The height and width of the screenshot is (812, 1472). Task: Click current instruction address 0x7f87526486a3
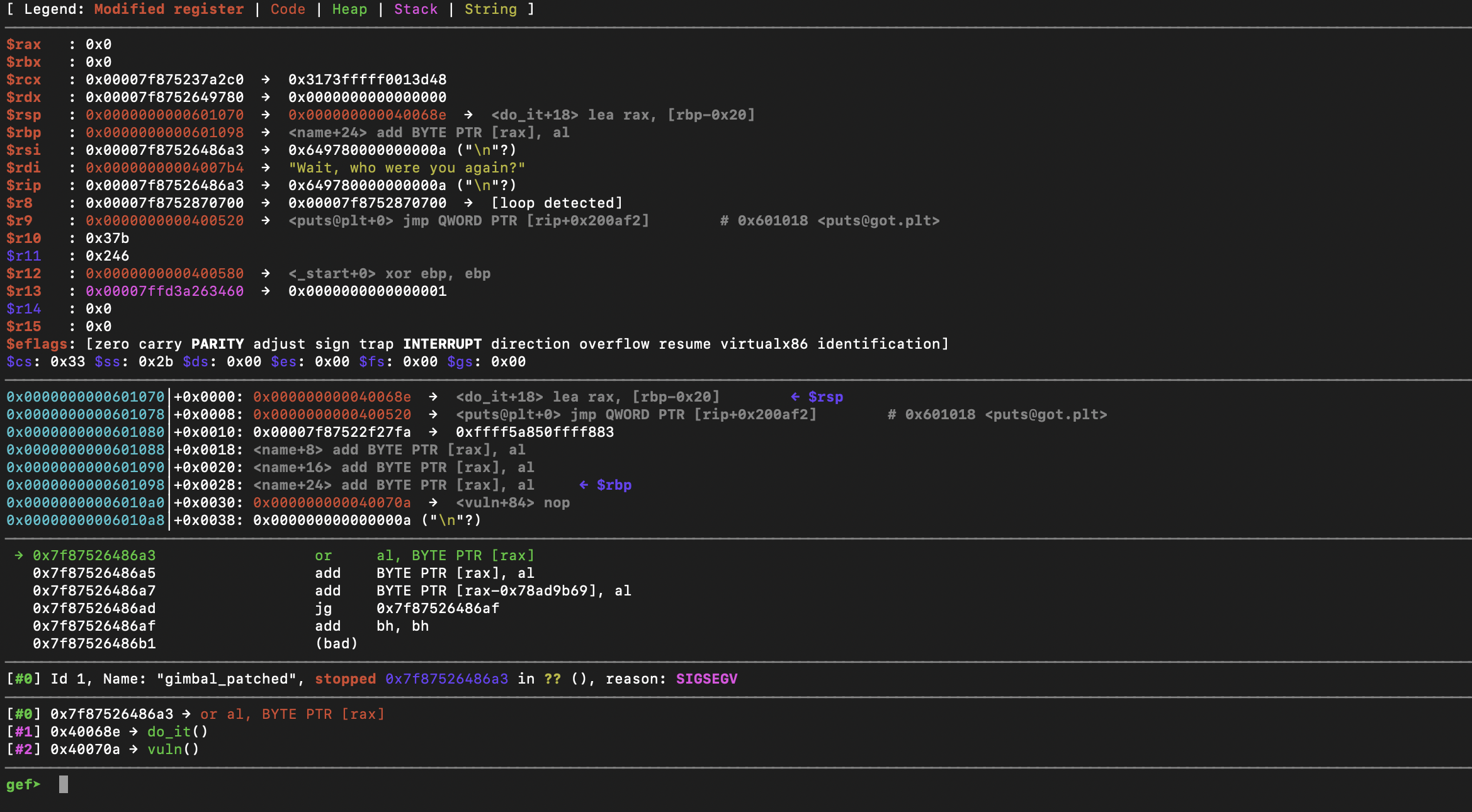tap(94, 556)
